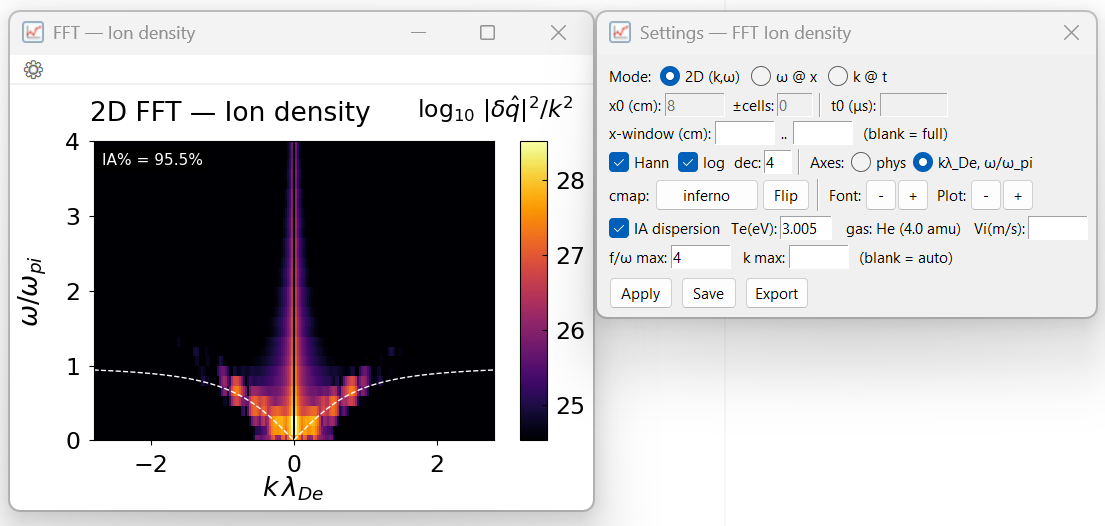1105x526 pixels.
Task: Open the inferno colormap selector
Action: coord(706,195)
